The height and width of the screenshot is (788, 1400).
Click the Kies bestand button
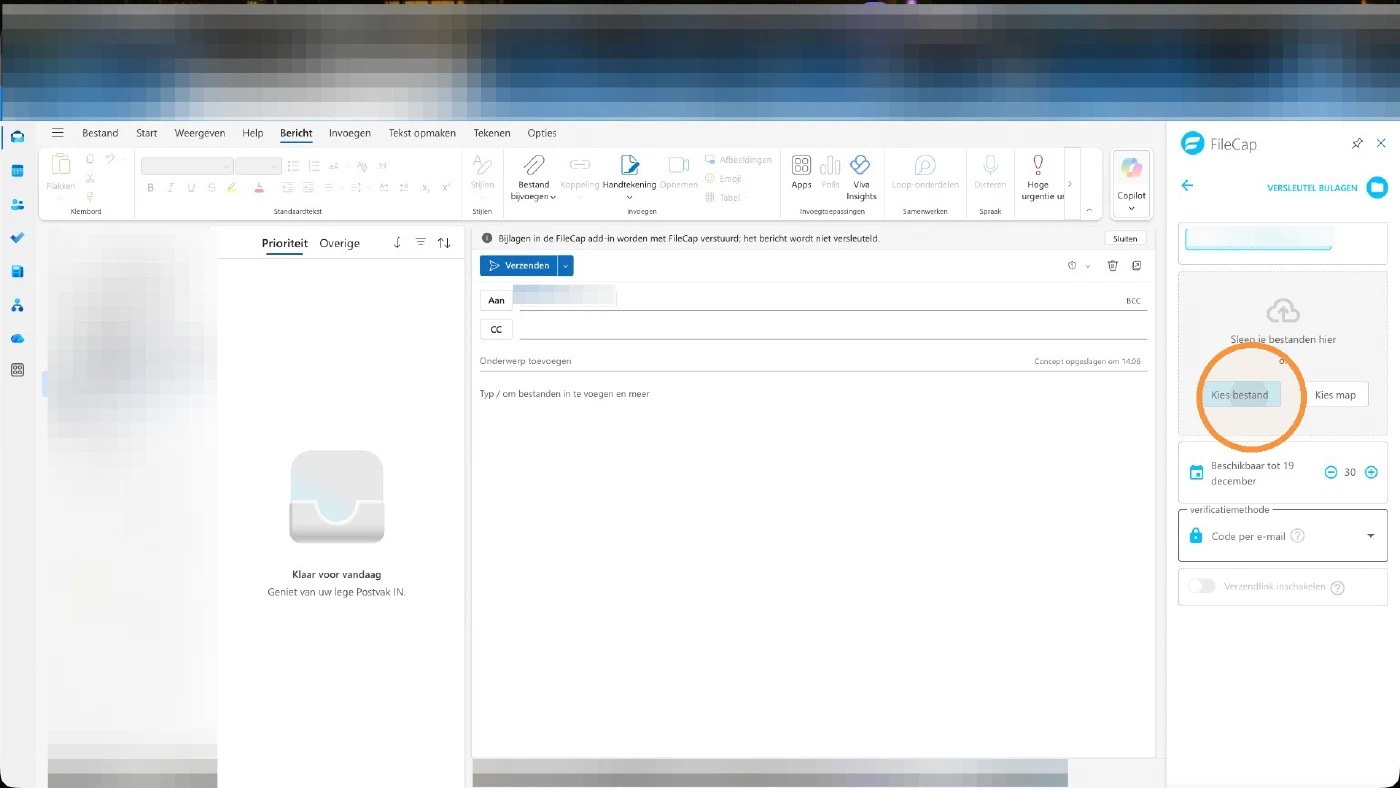point(1240,395)
